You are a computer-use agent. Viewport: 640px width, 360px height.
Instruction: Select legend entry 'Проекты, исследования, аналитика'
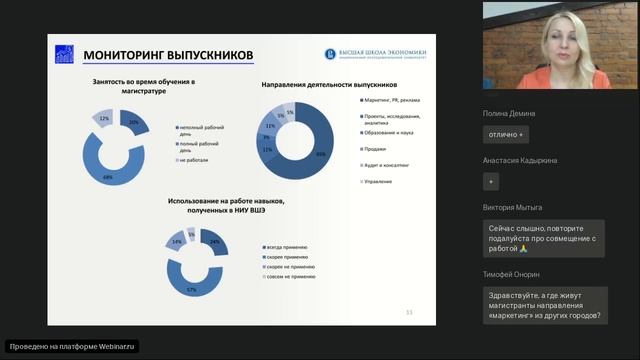[x=390, y=119]
